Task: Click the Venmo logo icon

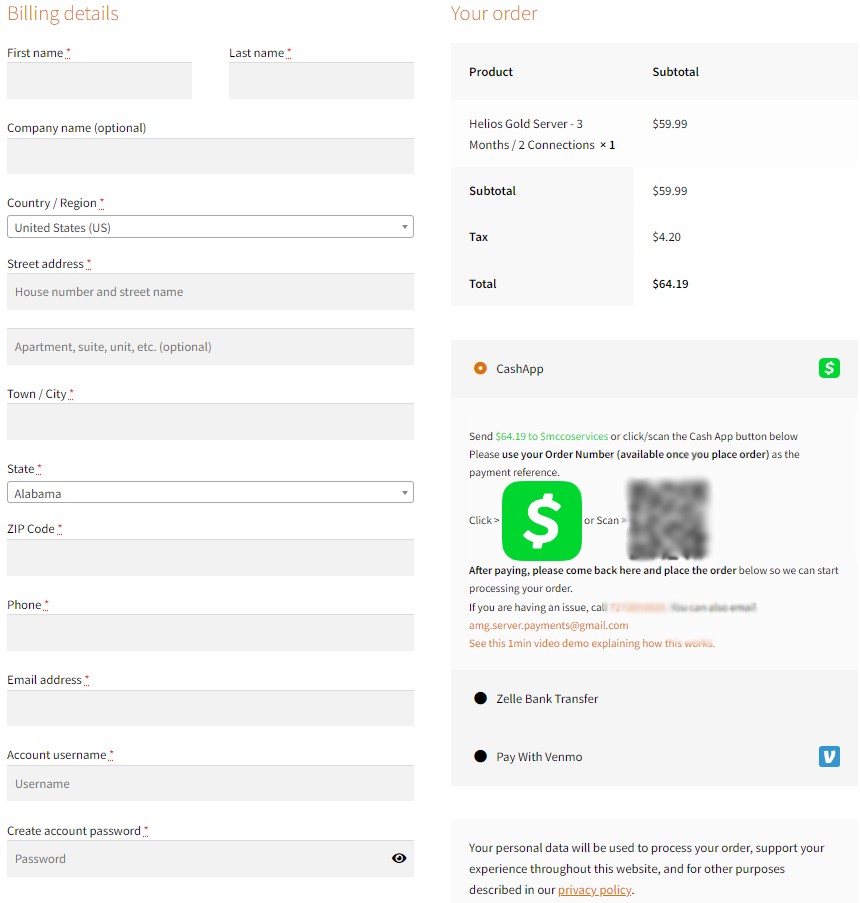Action: pos(829,757)
